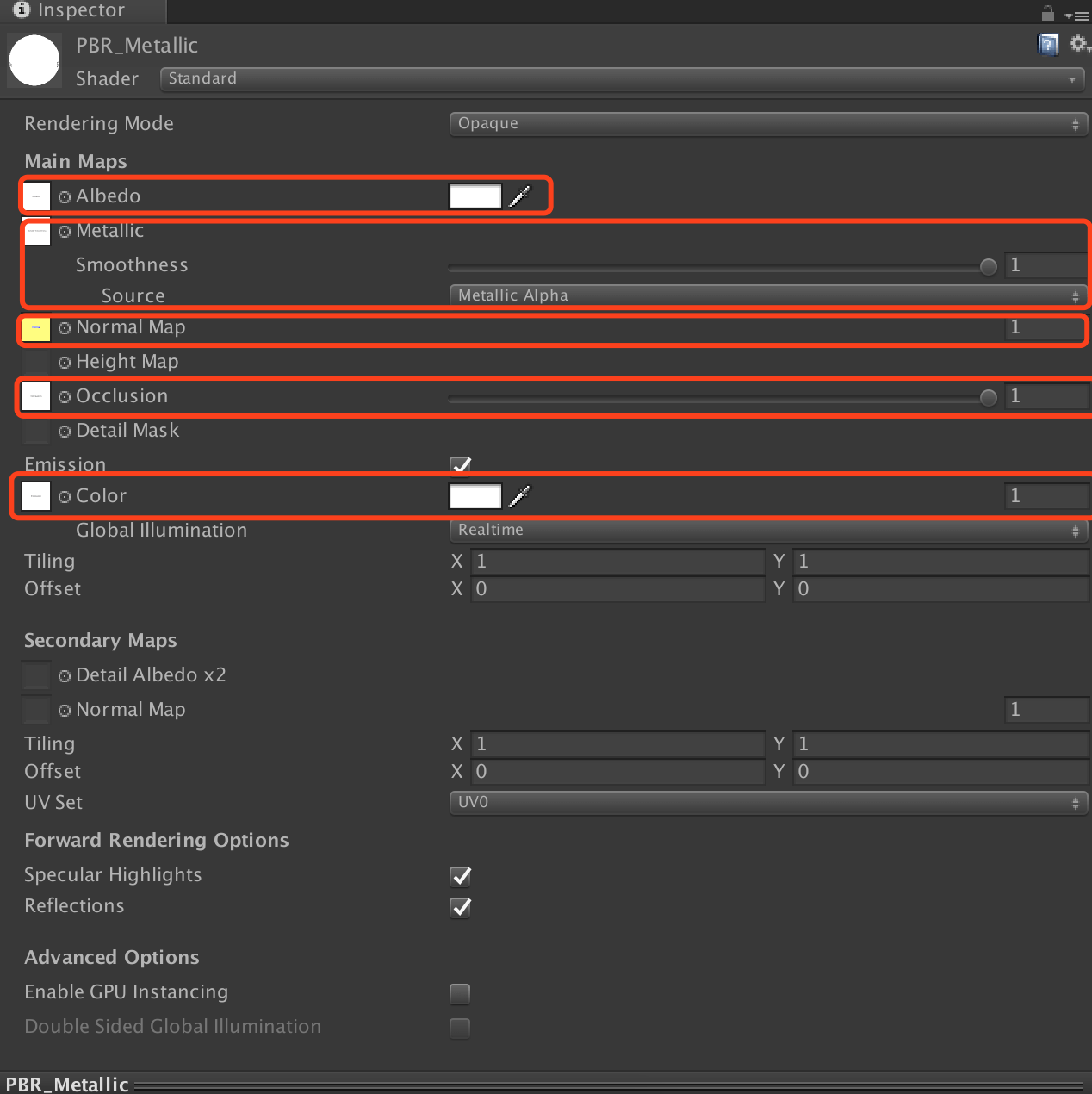The image size is (1092, 1094).
Task: Open the help reference book icon
Action: pyautogui.click(x=1047, y=45)
